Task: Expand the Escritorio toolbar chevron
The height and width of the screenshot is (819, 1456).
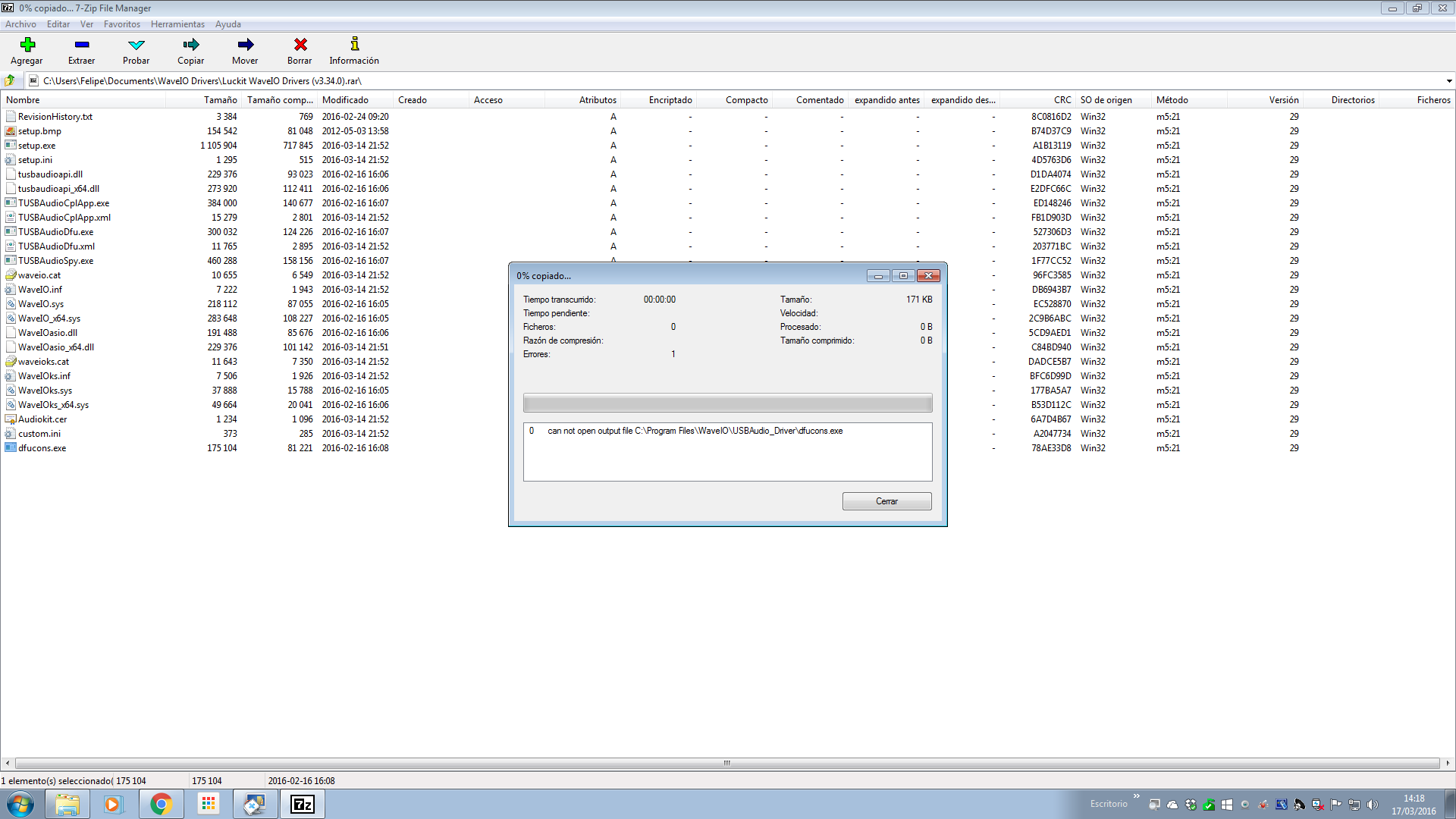Action: (1136, 796)
